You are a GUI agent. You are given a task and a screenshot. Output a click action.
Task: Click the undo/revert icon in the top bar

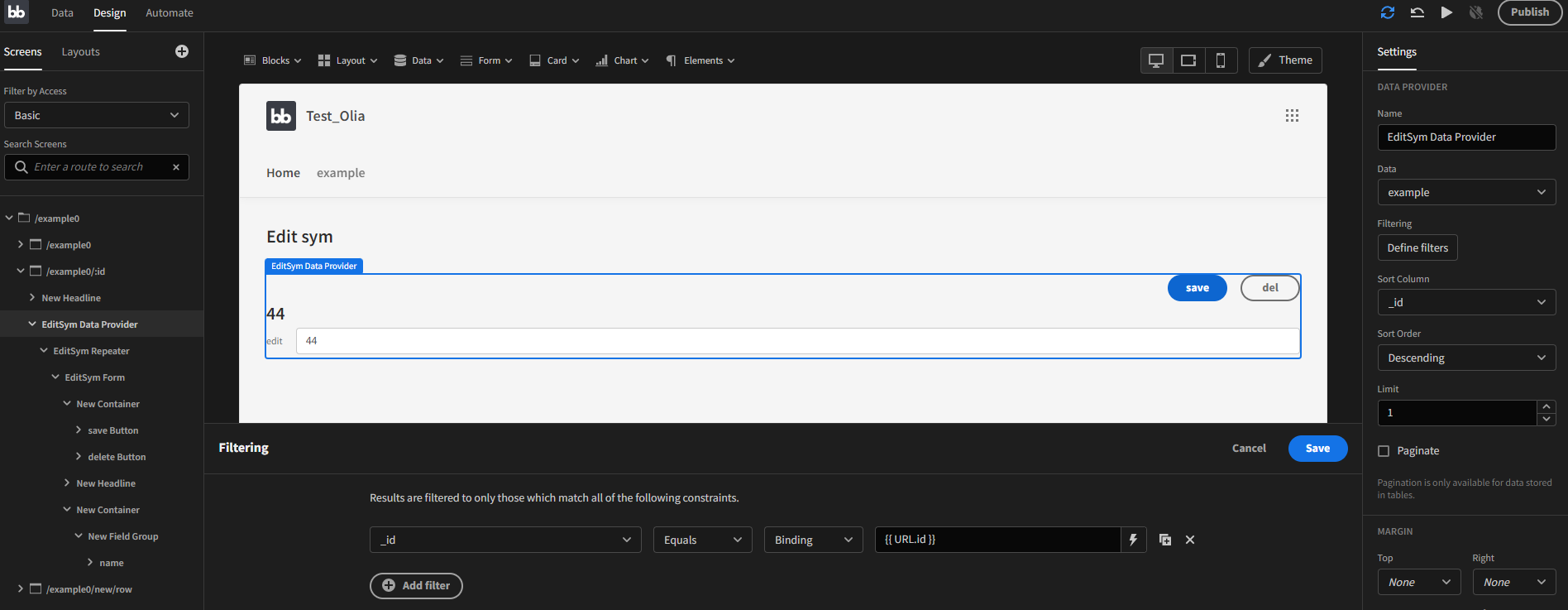coord(1417,12)
